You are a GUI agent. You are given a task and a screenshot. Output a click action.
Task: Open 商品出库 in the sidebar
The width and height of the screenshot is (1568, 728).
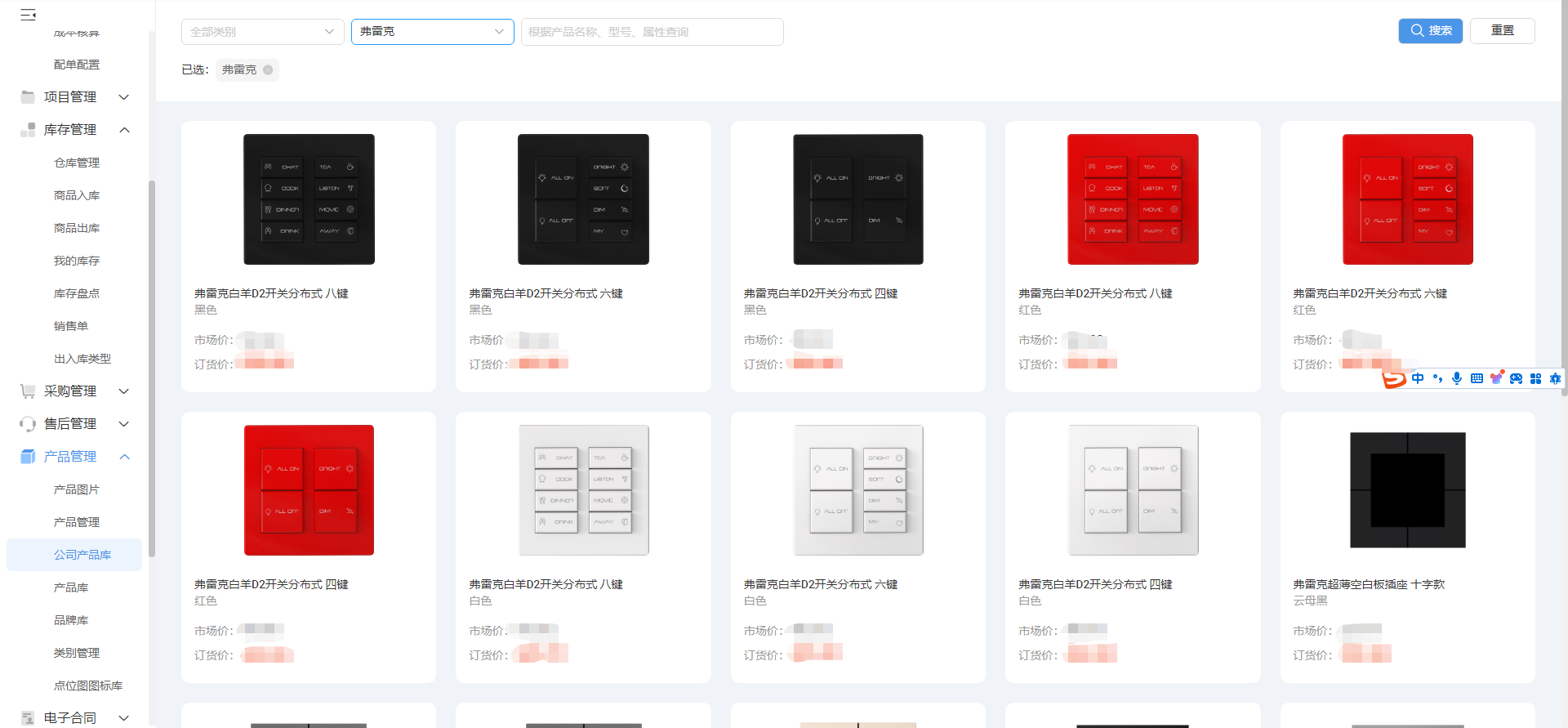(77, 228)
